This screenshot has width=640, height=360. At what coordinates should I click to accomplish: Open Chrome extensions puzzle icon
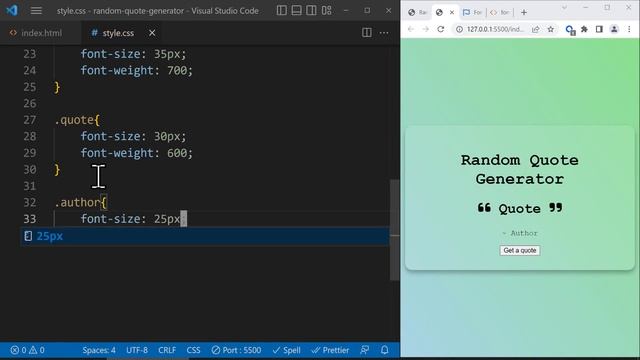click(x=584, y=29)
